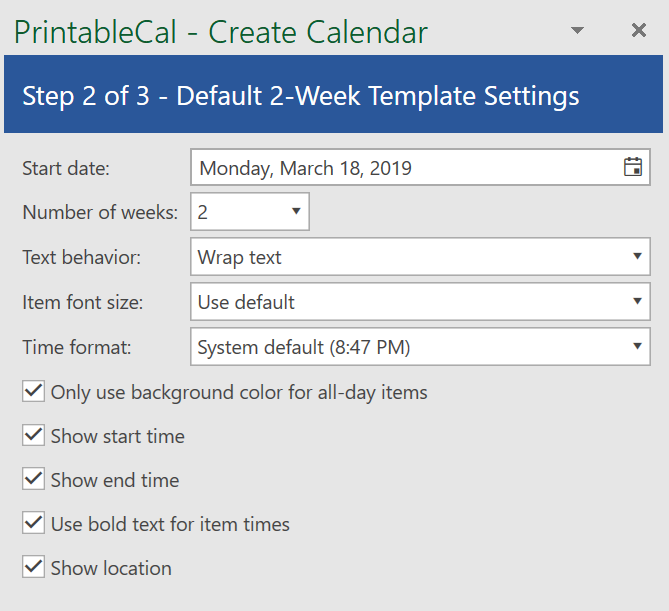The image size is (669, 611).
Task: Close the PrintableCal task pane
Action: click(639, 30)
